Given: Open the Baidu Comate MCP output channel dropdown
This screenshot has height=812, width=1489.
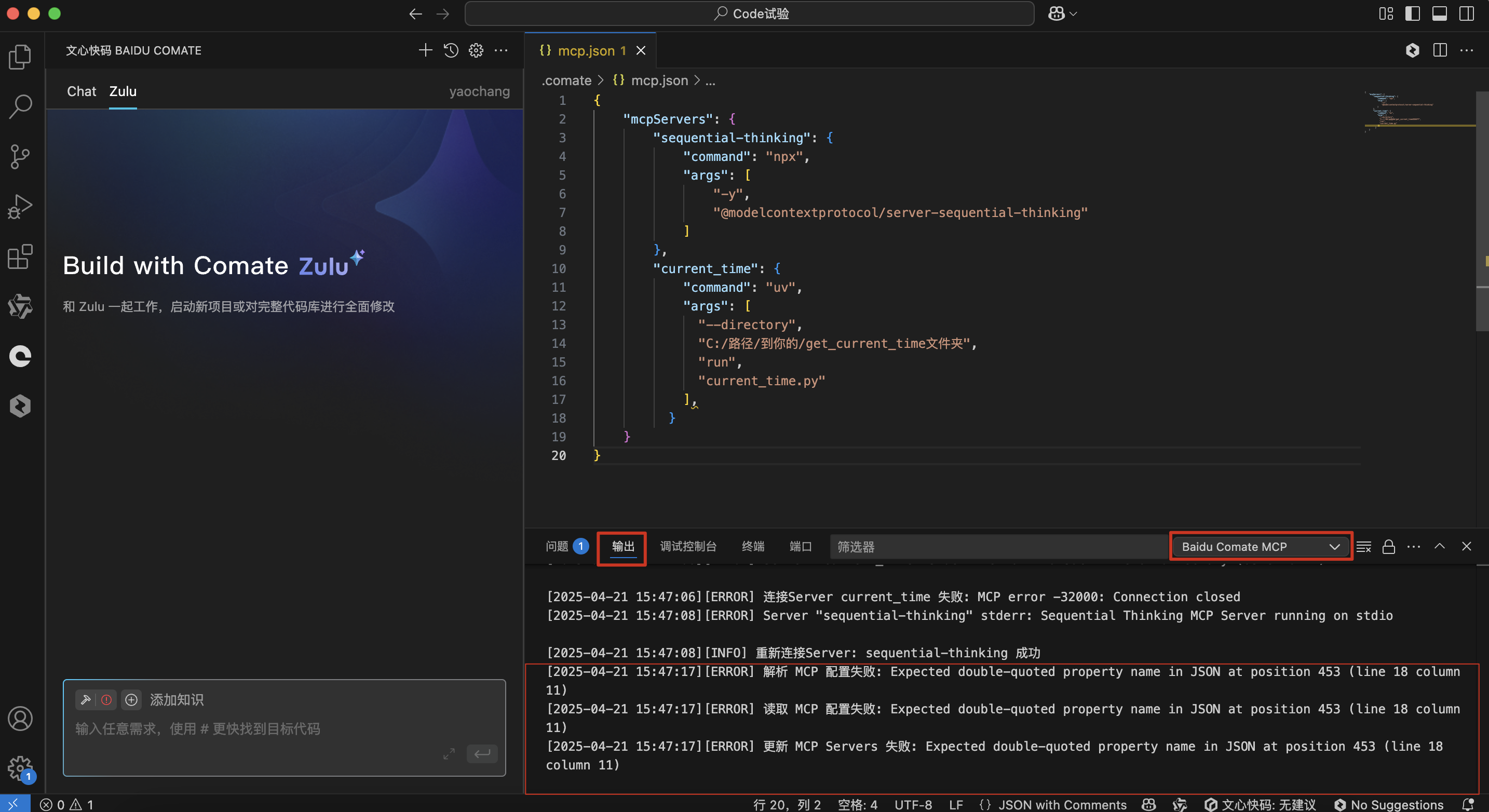Looking at the screenshot, I should tap(1260, 547).
